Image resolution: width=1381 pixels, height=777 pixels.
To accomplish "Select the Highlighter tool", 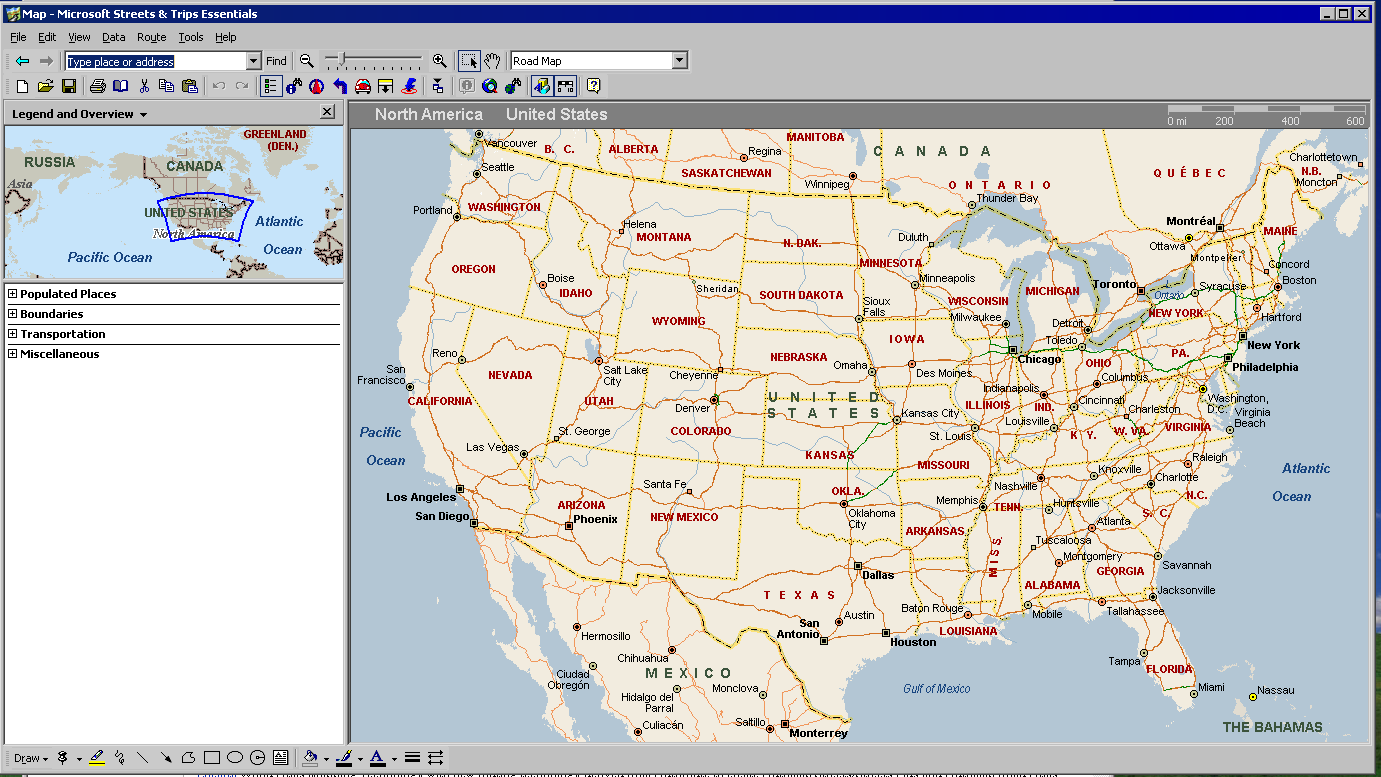I will pyautogui.click(x=97, y=758).
